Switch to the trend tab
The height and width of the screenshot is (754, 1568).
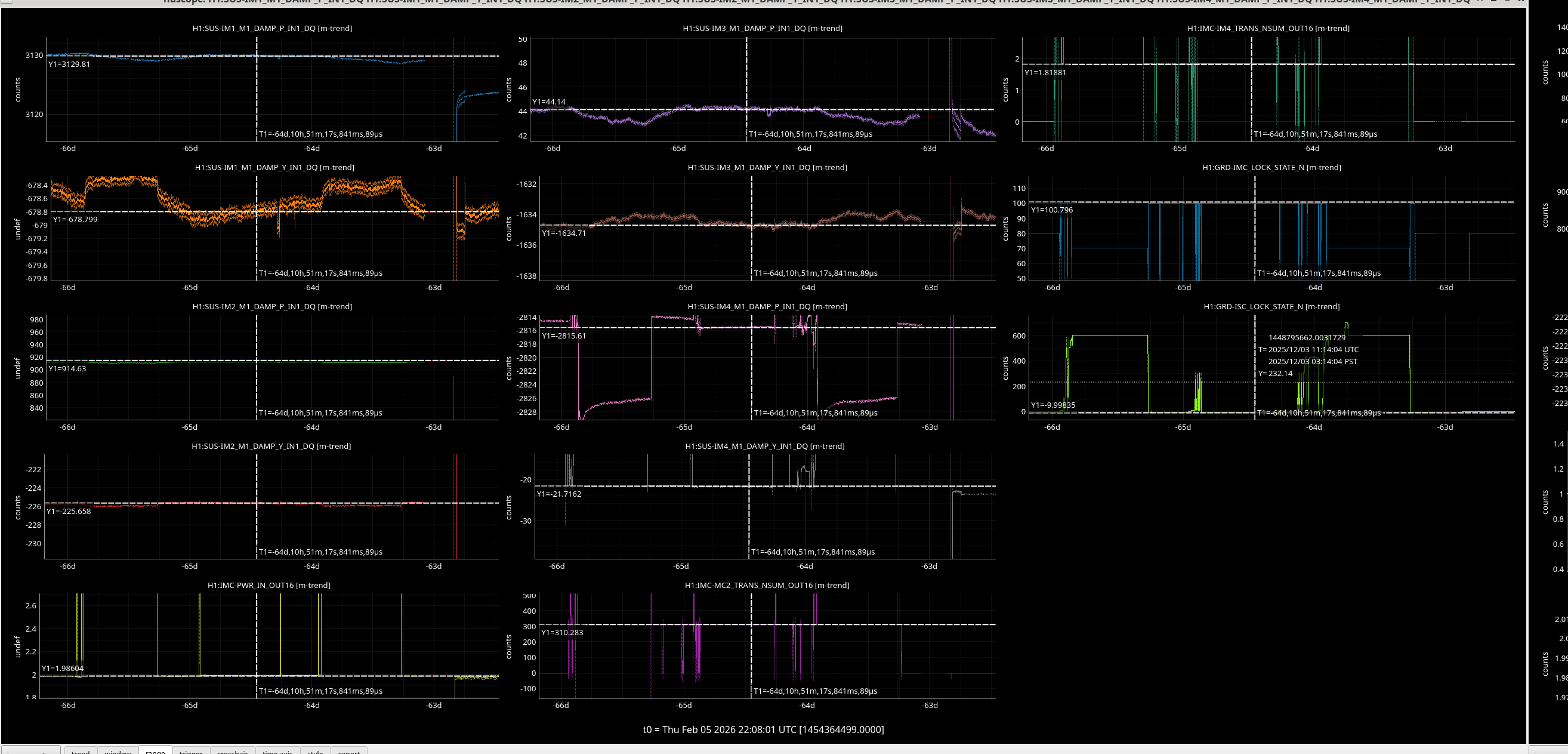[81, 750]
